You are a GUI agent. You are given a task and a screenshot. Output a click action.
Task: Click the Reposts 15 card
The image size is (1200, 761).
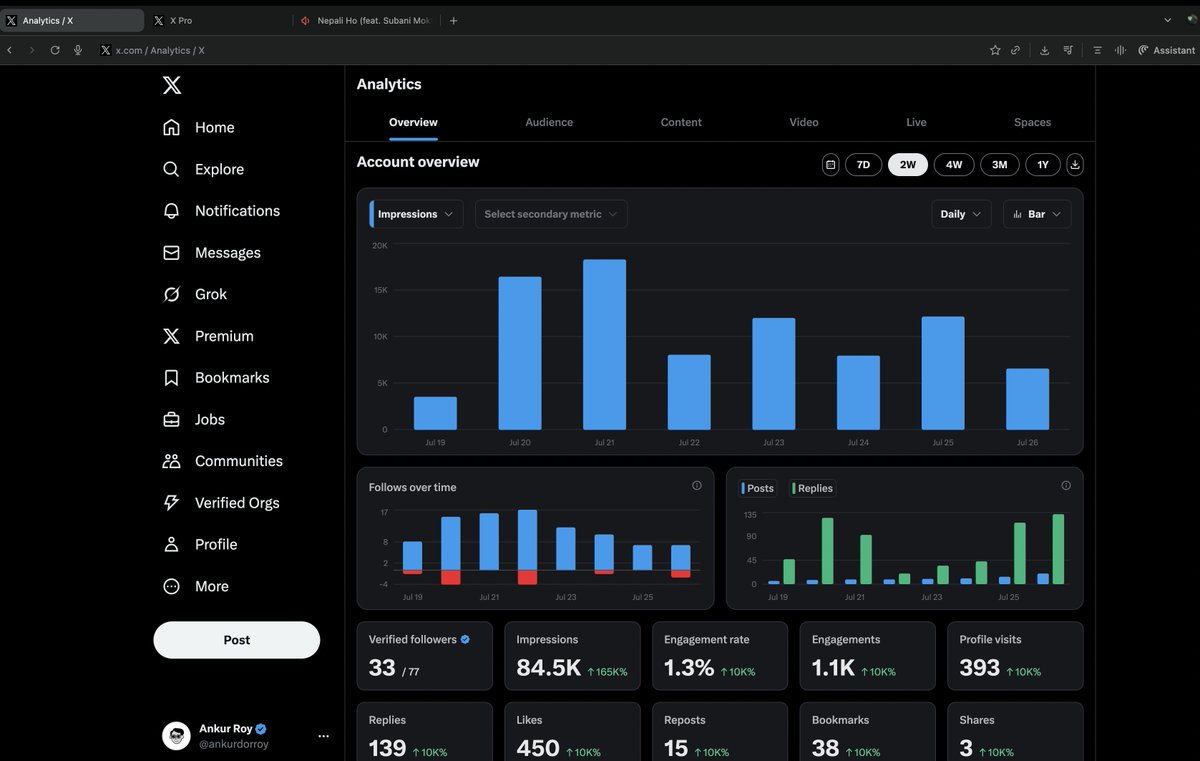[x=720, y=731]
